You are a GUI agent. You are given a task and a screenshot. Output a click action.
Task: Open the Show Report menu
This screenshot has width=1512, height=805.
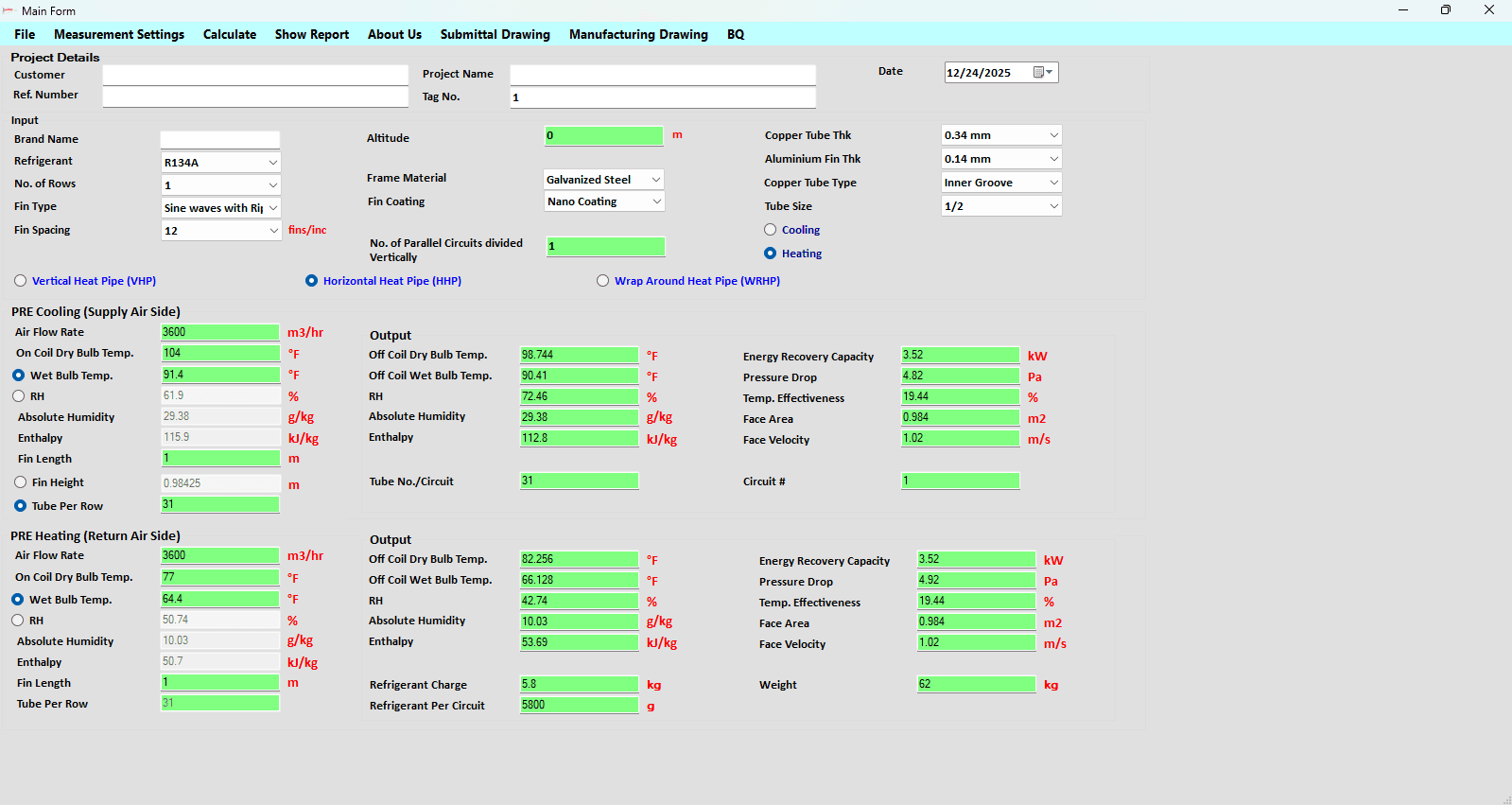click(x=312, y=34)
